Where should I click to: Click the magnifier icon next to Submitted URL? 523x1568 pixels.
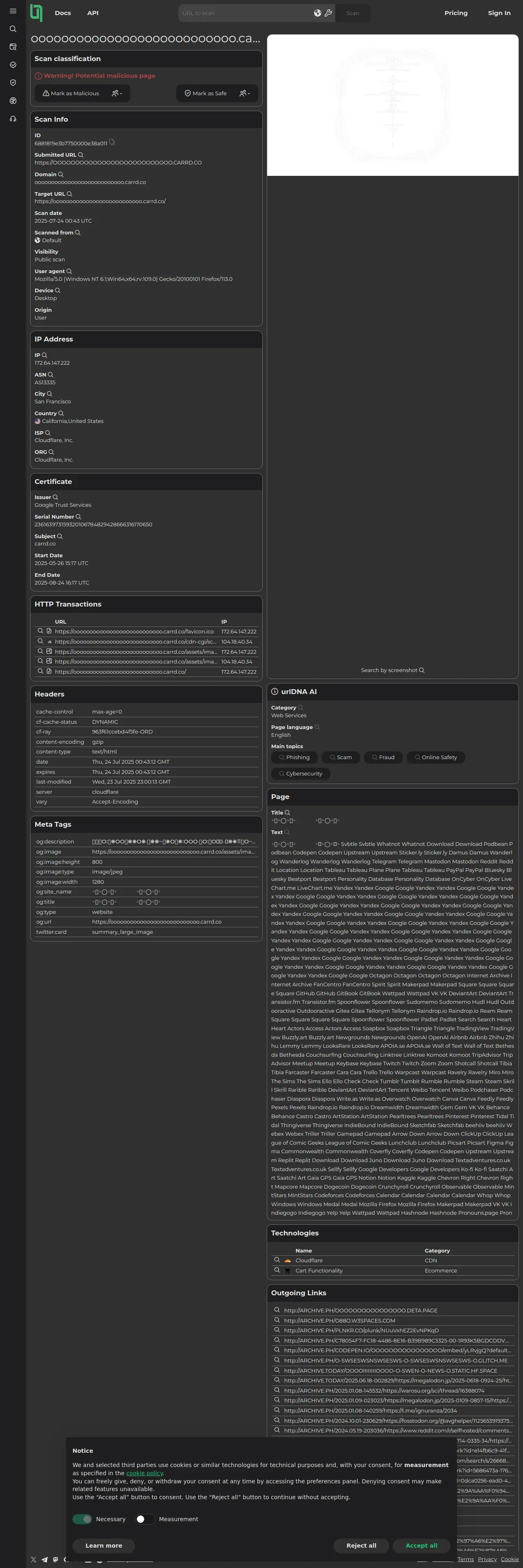(x=80, y=155)
